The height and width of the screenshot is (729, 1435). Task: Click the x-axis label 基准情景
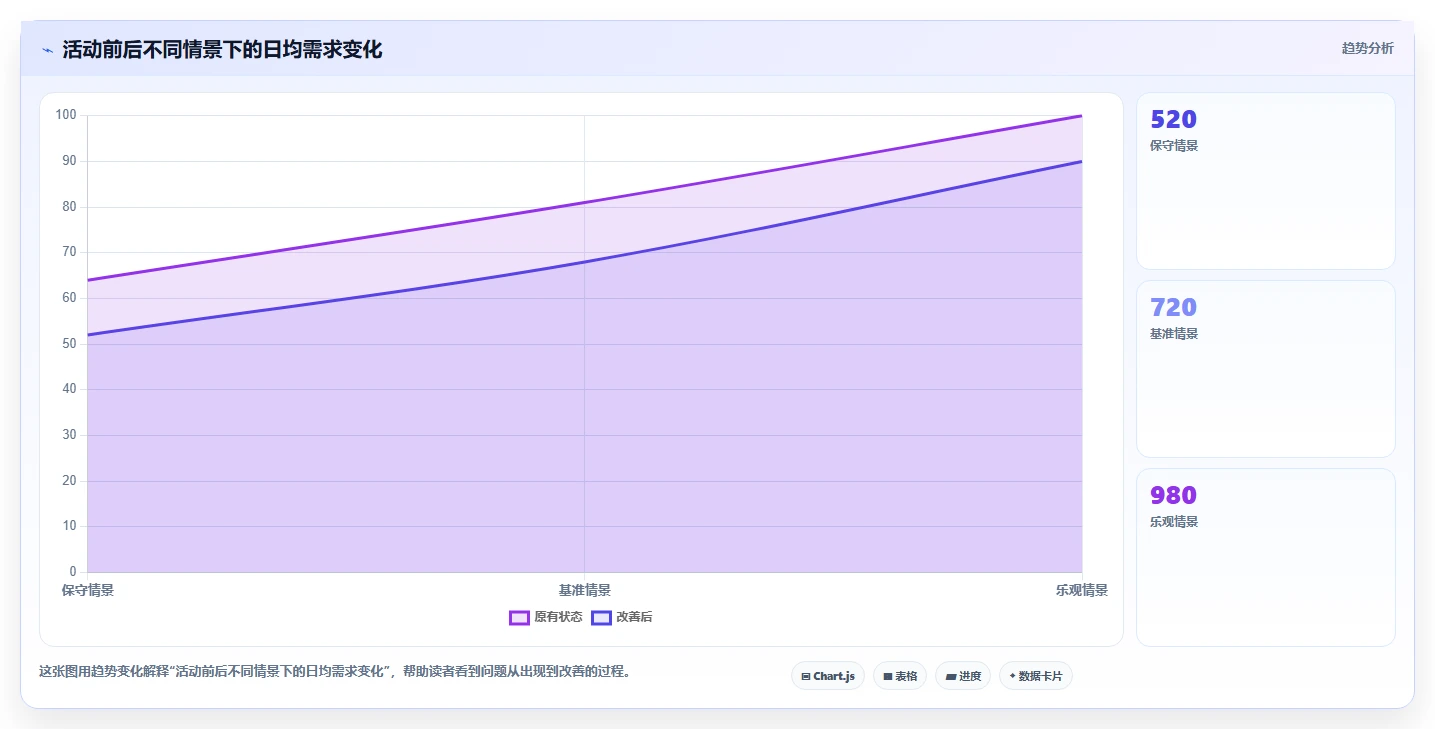[x=585, y=590]
